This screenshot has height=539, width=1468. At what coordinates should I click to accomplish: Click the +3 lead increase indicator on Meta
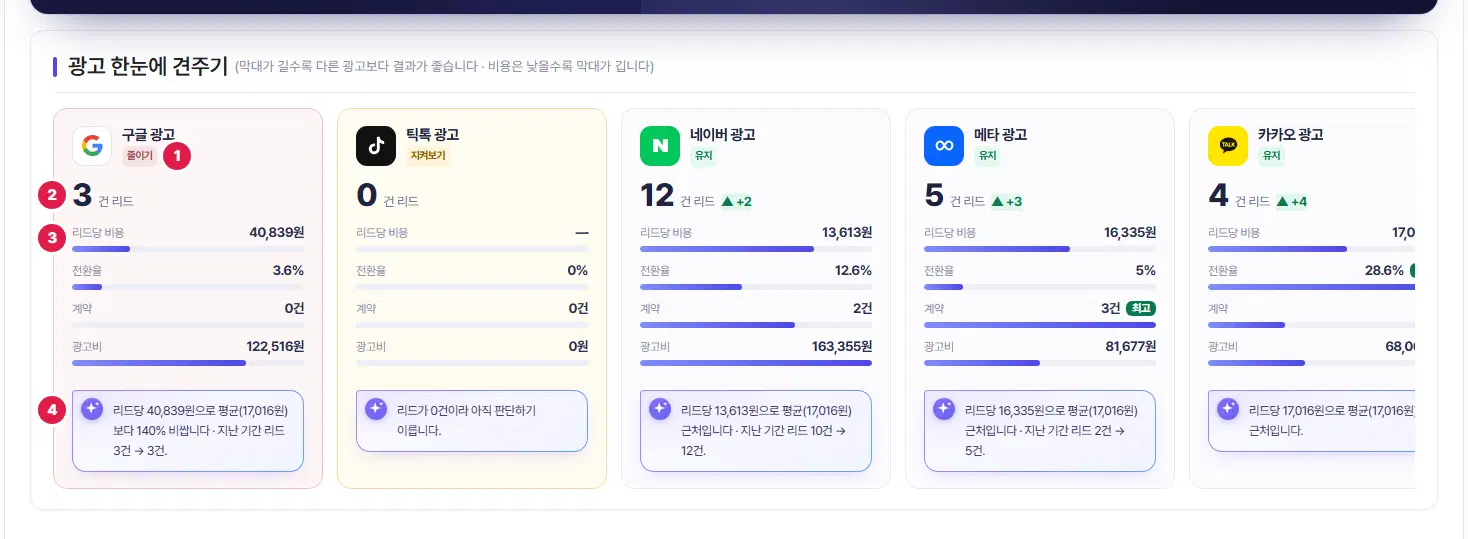1007,201
